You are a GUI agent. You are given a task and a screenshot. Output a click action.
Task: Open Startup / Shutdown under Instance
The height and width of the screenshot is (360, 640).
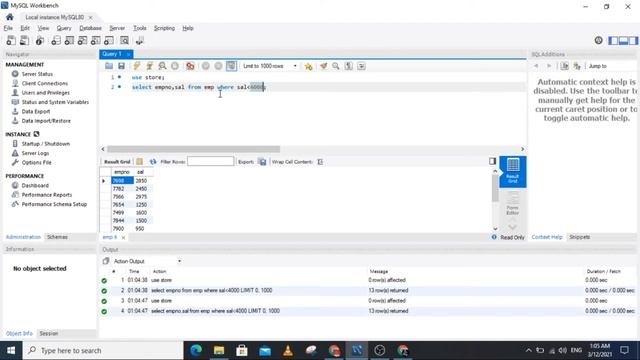[46, 144]
